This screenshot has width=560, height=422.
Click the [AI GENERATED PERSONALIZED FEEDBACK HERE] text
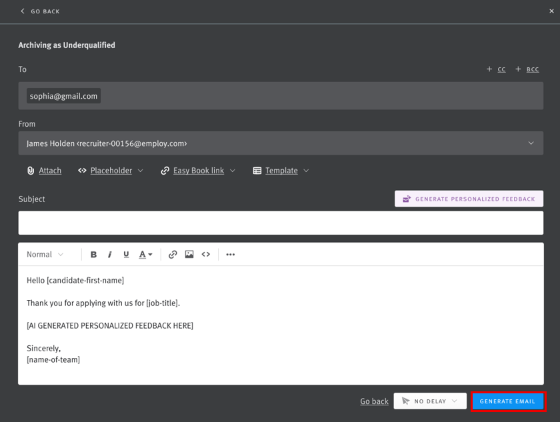tap(110, 326)
